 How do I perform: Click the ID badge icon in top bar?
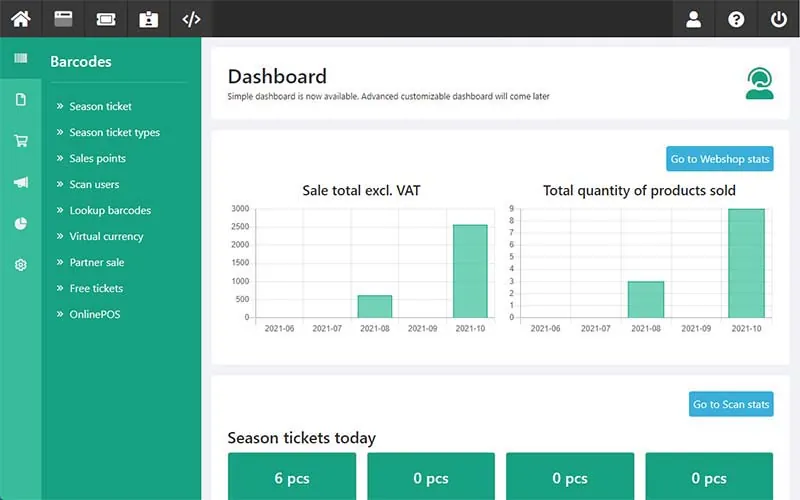[148, 19]
